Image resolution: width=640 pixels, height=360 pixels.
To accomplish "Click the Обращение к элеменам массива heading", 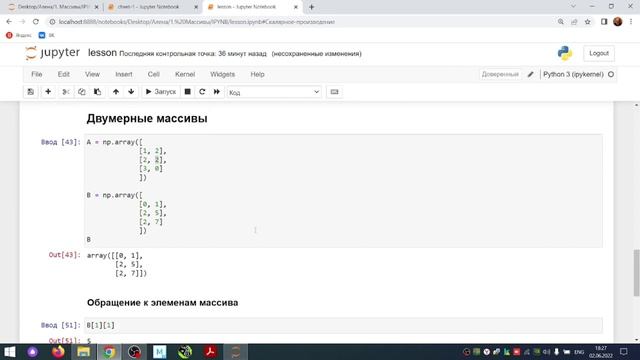I will point(162,303).
